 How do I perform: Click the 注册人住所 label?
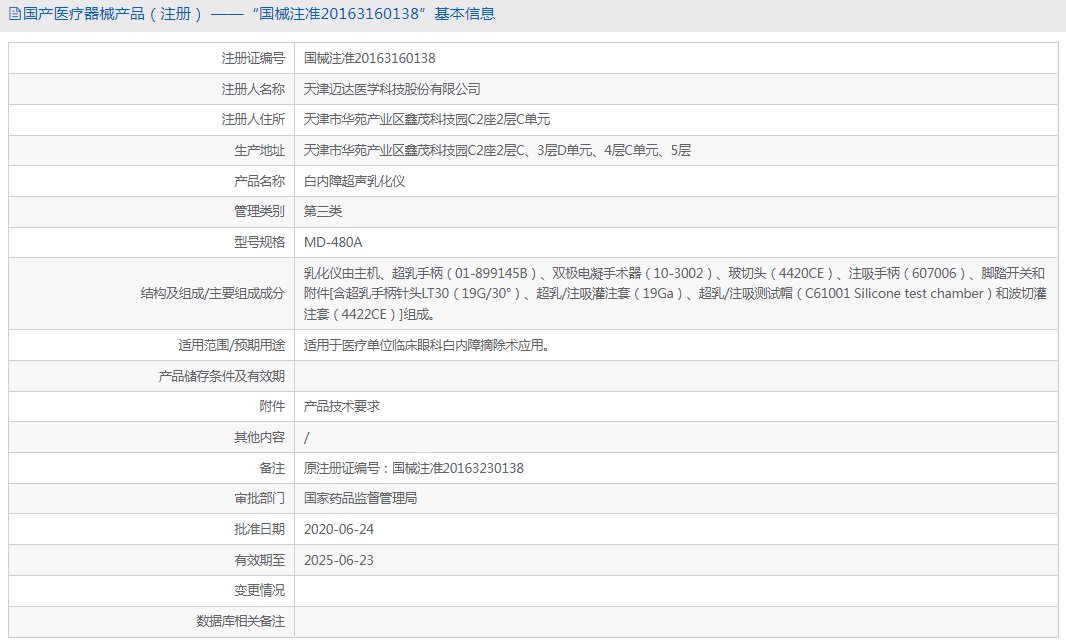pyautogui.click(x=253, y=120)
